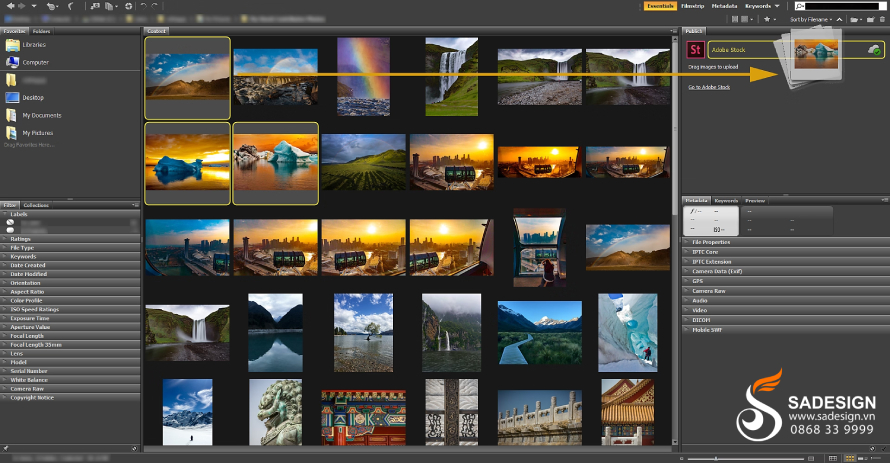Click the lock thumbnail grid icon
The height and width of the screenshot is (463, 890).
(x=833, y=458)
